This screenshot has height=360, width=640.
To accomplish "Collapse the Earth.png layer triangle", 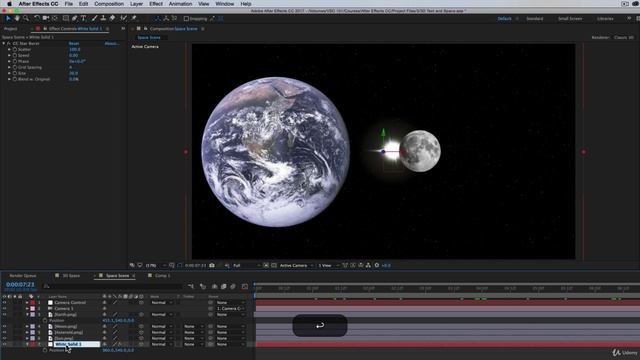I will pos(27,315).
